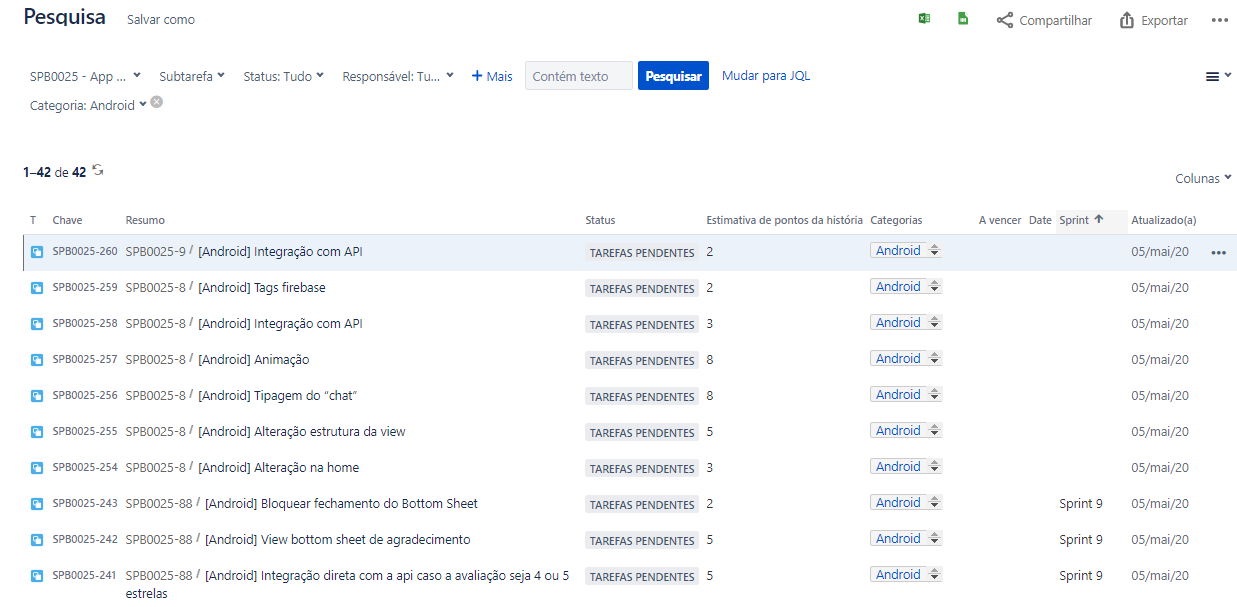
Task: Click subtask type icon for SPB0025-255
Action: click(x=37, y=432)
